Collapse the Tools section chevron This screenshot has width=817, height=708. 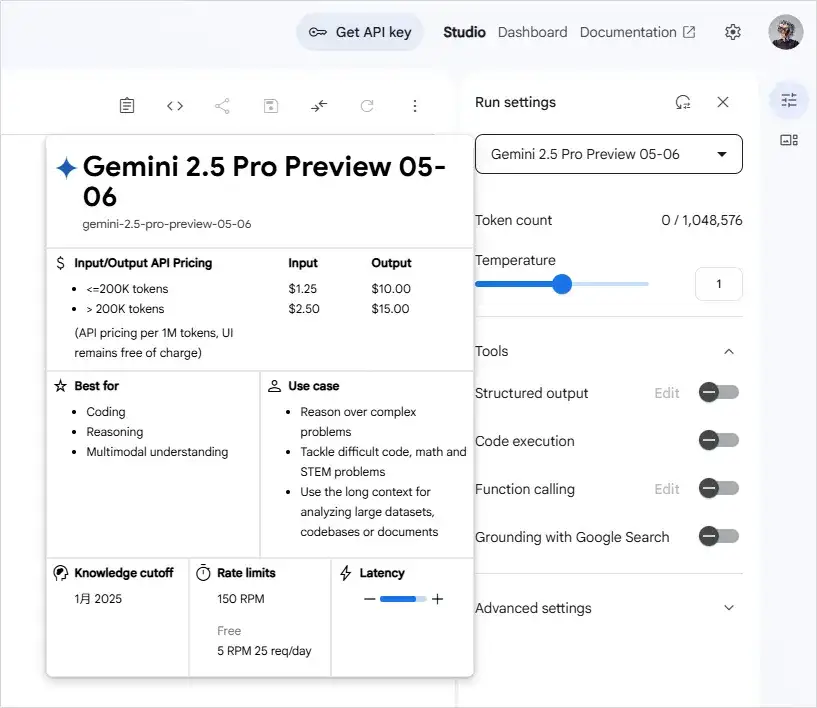[x=729, y=352]
